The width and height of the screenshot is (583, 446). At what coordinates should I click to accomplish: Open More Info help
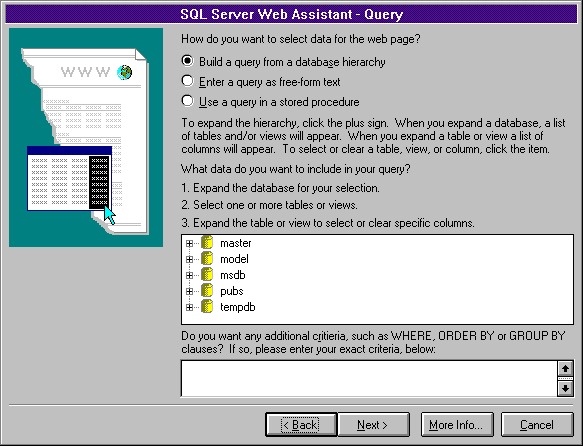point(457,424)
